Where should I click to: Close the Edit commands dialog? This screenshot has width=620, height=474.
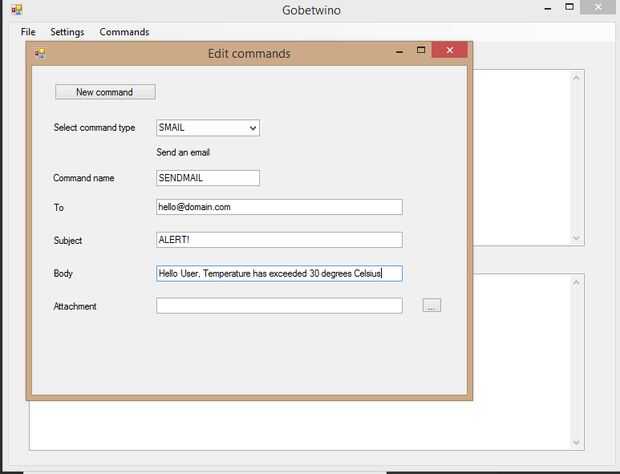point(450,50)
